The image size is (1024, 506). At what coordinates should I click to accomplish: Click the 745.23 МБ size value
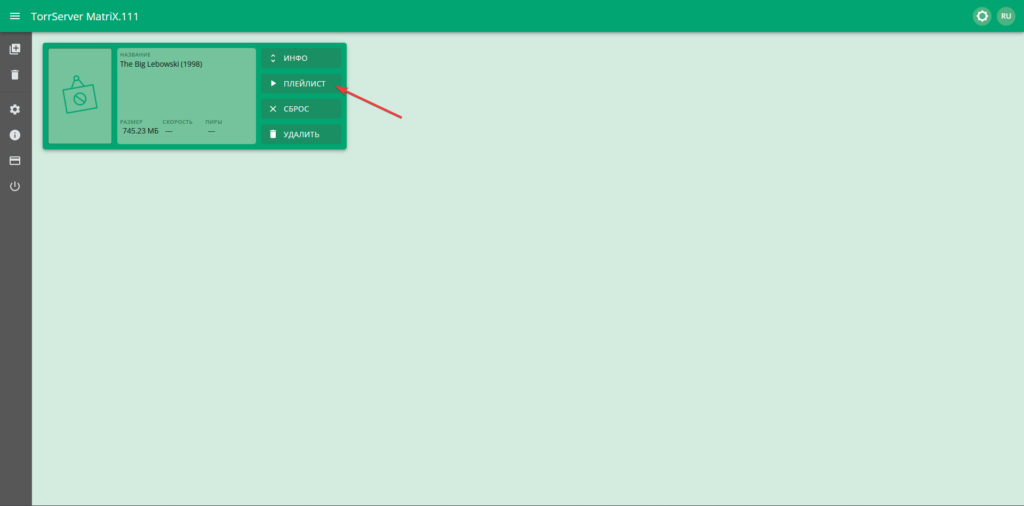click(x=140, y=131)
